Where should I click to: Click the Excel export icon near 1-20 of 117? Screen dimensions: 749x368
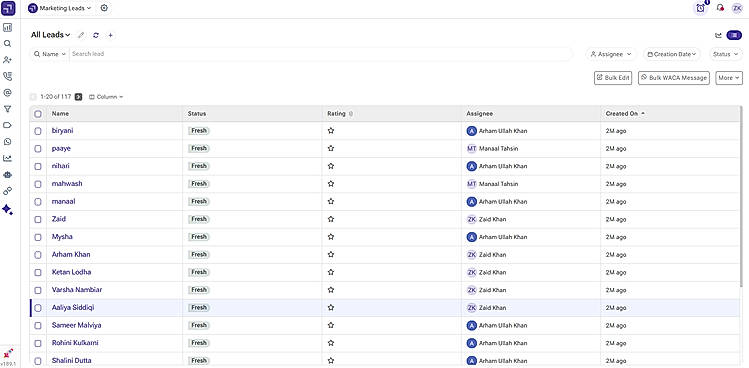pos(78,97)
